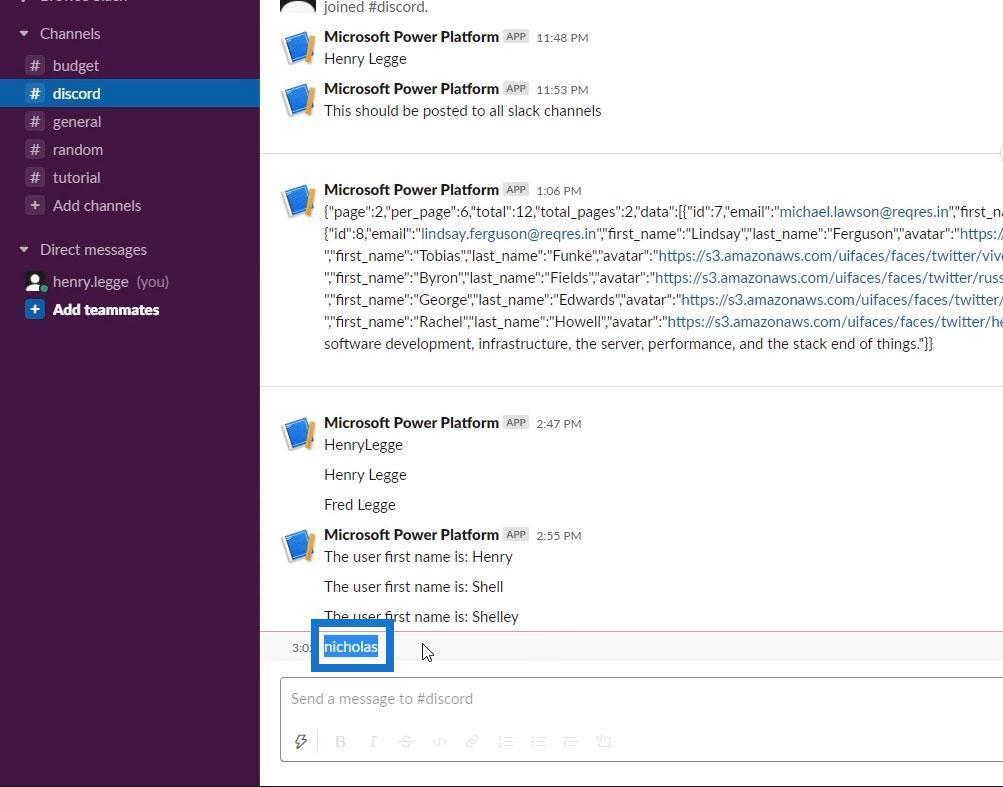Click the Direct messages section header

pyautogui.click(x=93, y=250)
